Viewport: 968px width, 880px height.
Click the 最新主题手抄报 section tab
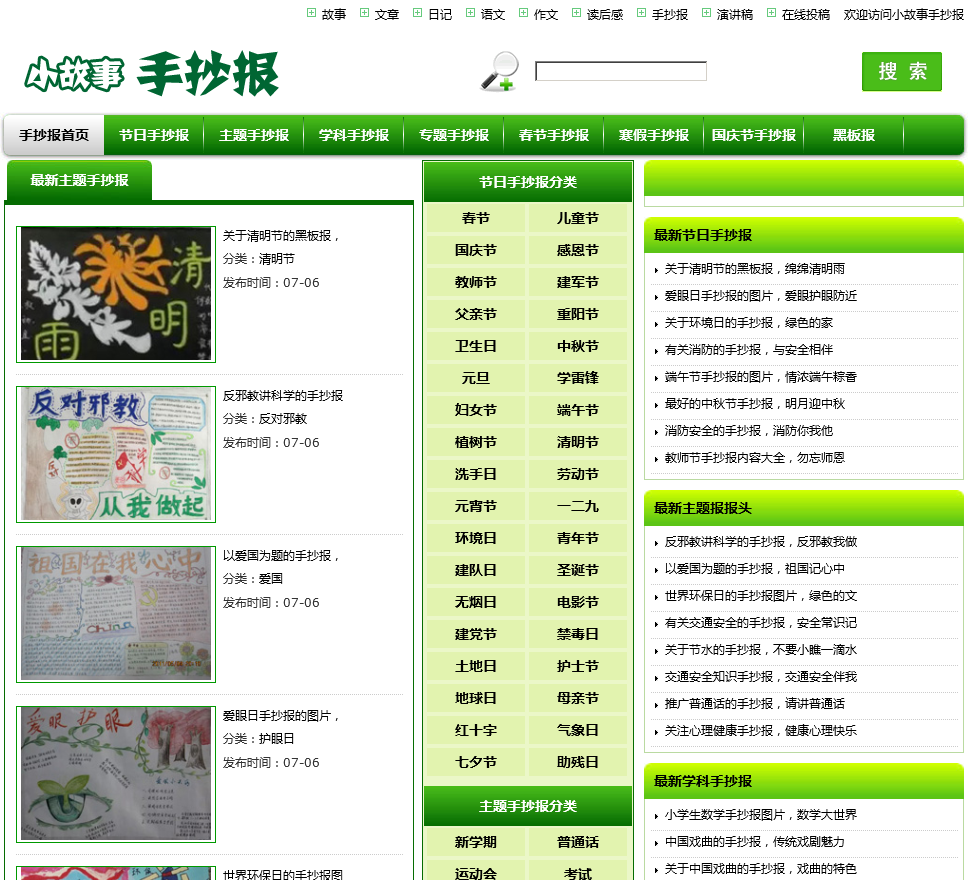79,180
